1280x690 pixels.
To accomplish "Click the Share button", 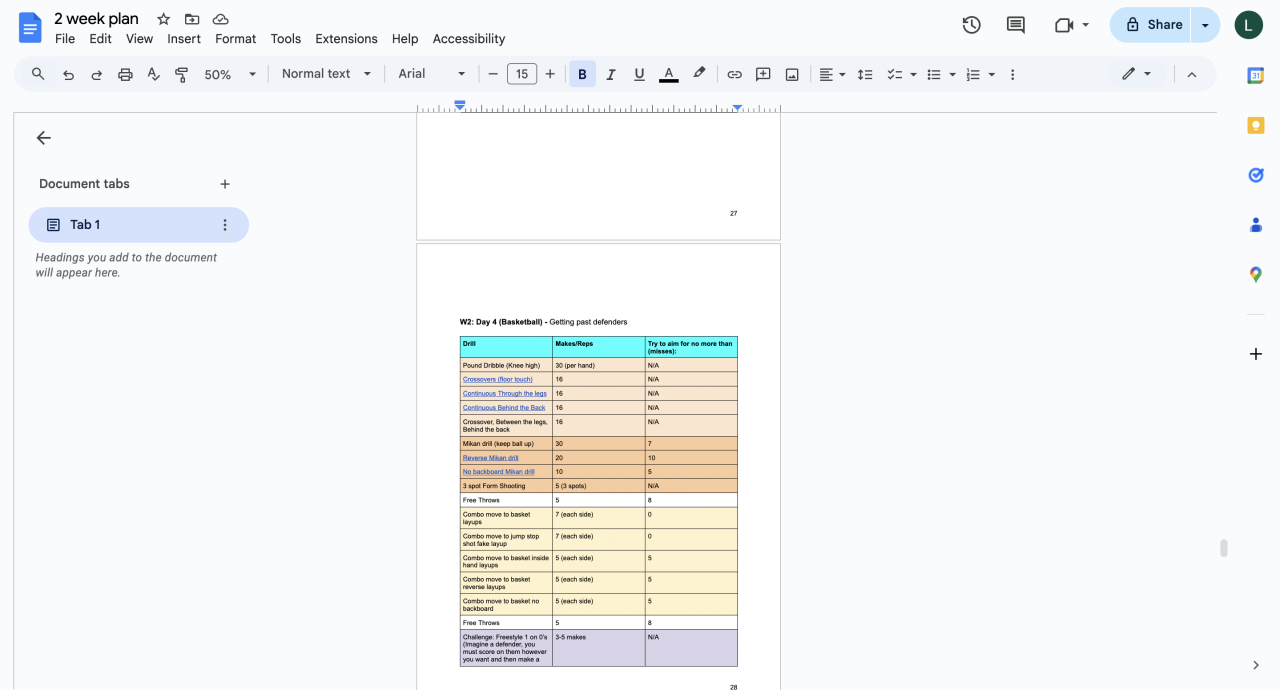I will [x=1153, y=25].
